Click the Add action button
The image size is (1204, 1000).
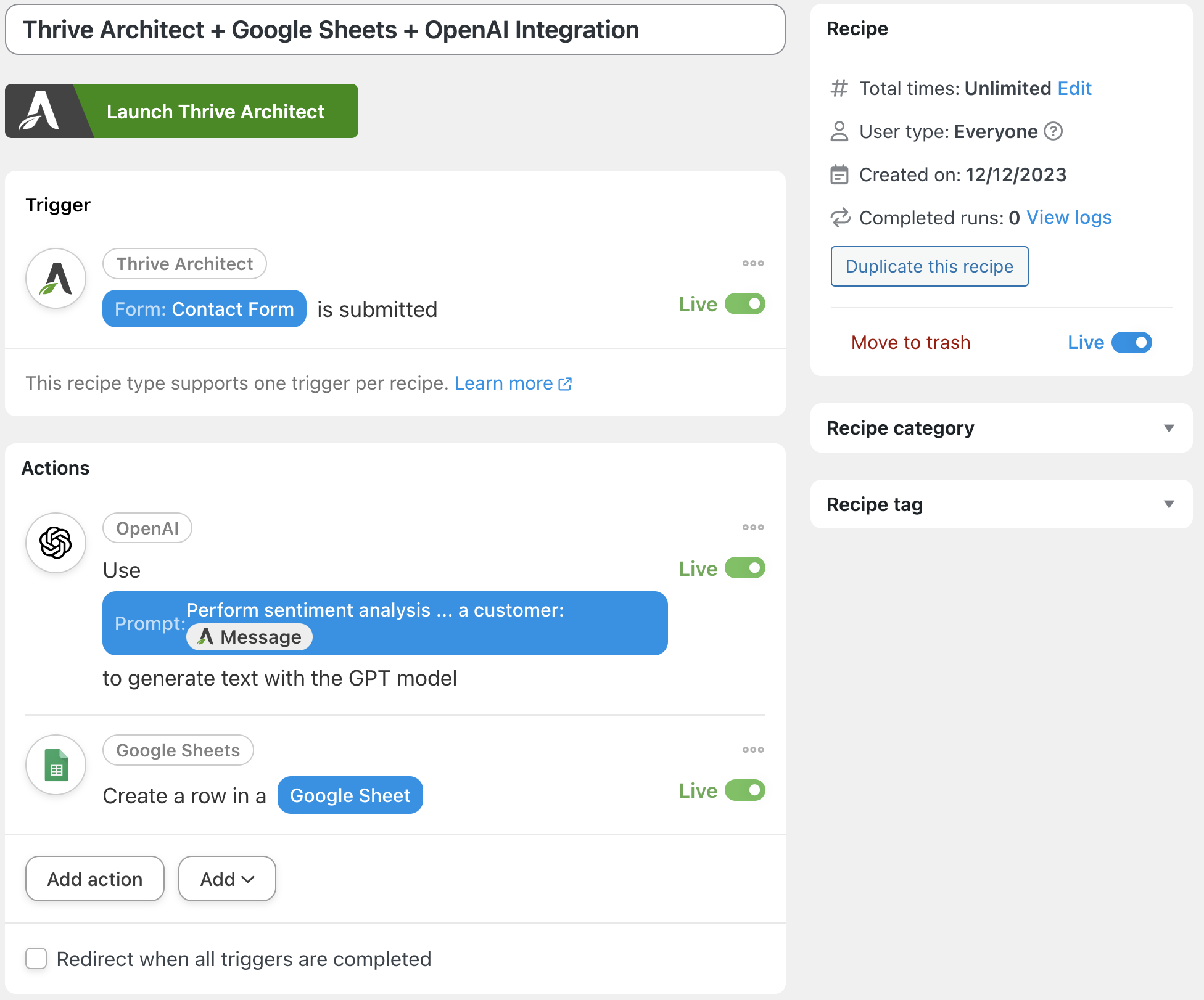pyautogui.click(x=95, y=879)
